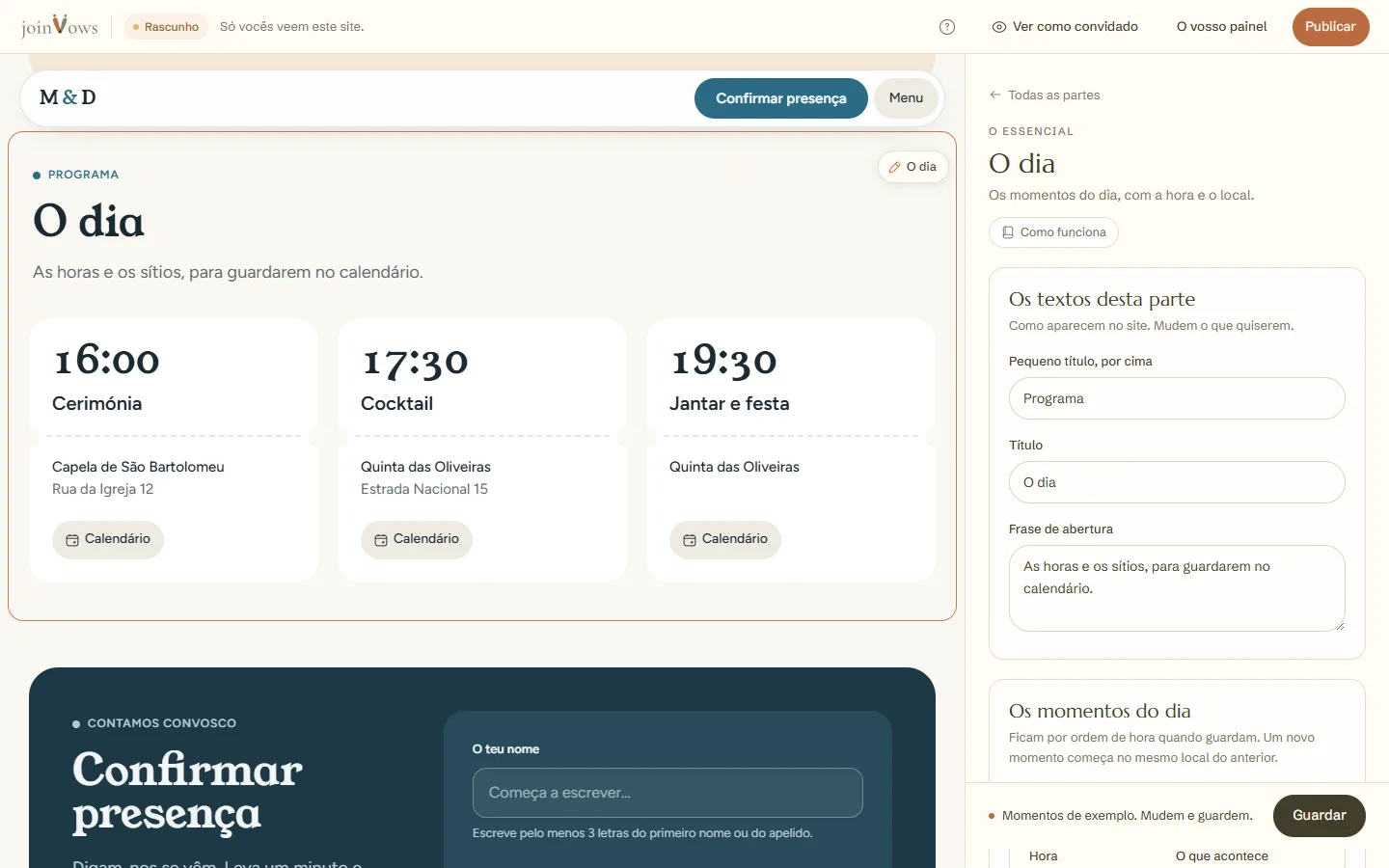
Task: Click Rua da Igreja 12 address
Action: (103, 489)
